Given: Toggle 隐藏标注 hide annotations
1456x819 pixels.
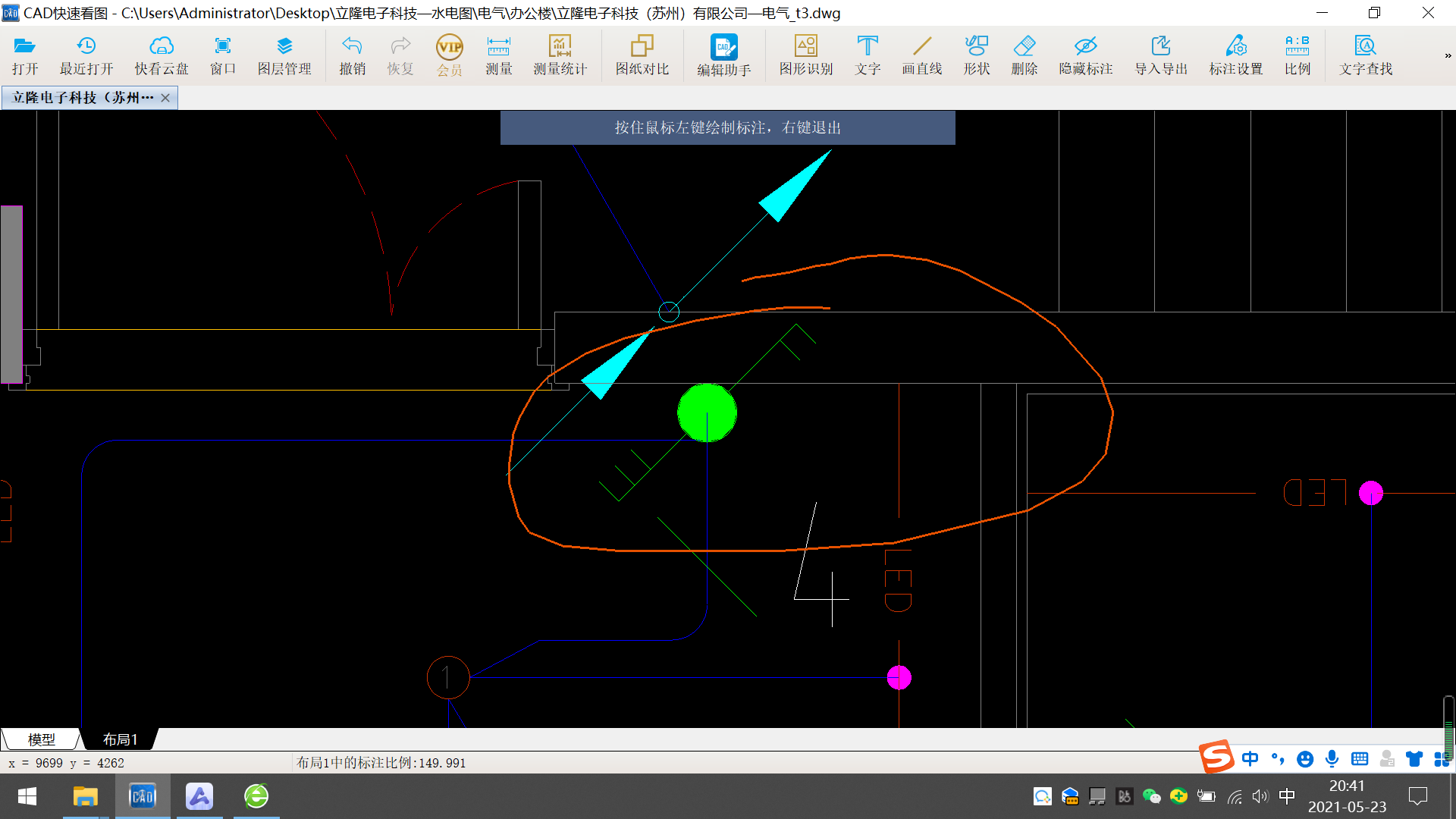Looking at the screenshot, I should (x=1086, y=55).
